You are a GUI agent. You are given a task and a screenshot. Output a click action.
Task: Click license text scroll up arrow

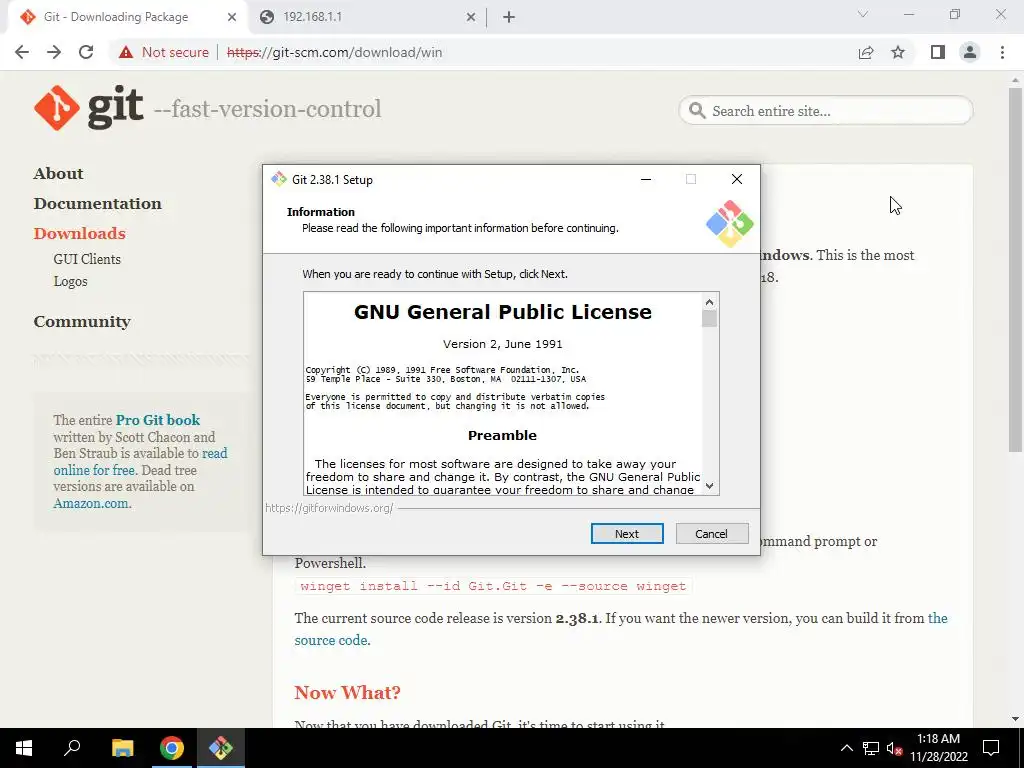point(709,301)
